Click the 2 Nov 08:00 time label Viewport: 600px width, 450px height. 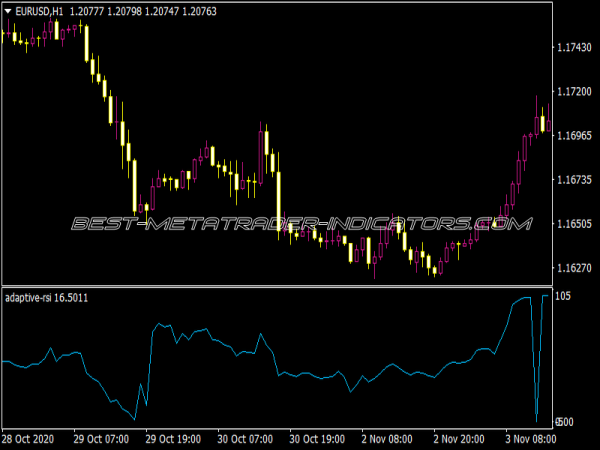pos(387,439)
